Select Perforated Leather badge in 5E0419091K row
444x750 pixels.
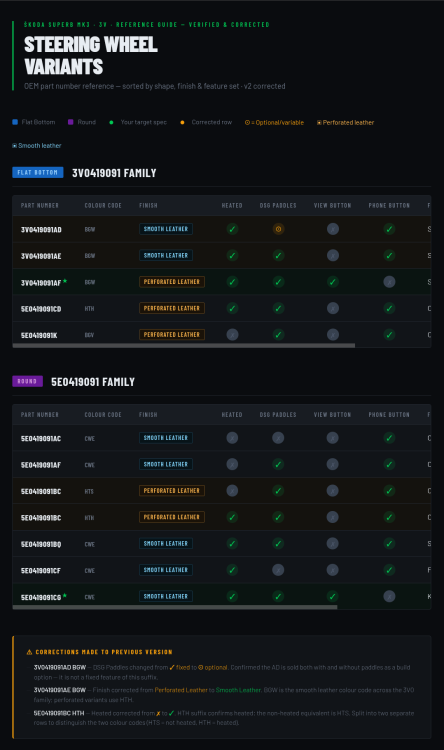(172, 335)
